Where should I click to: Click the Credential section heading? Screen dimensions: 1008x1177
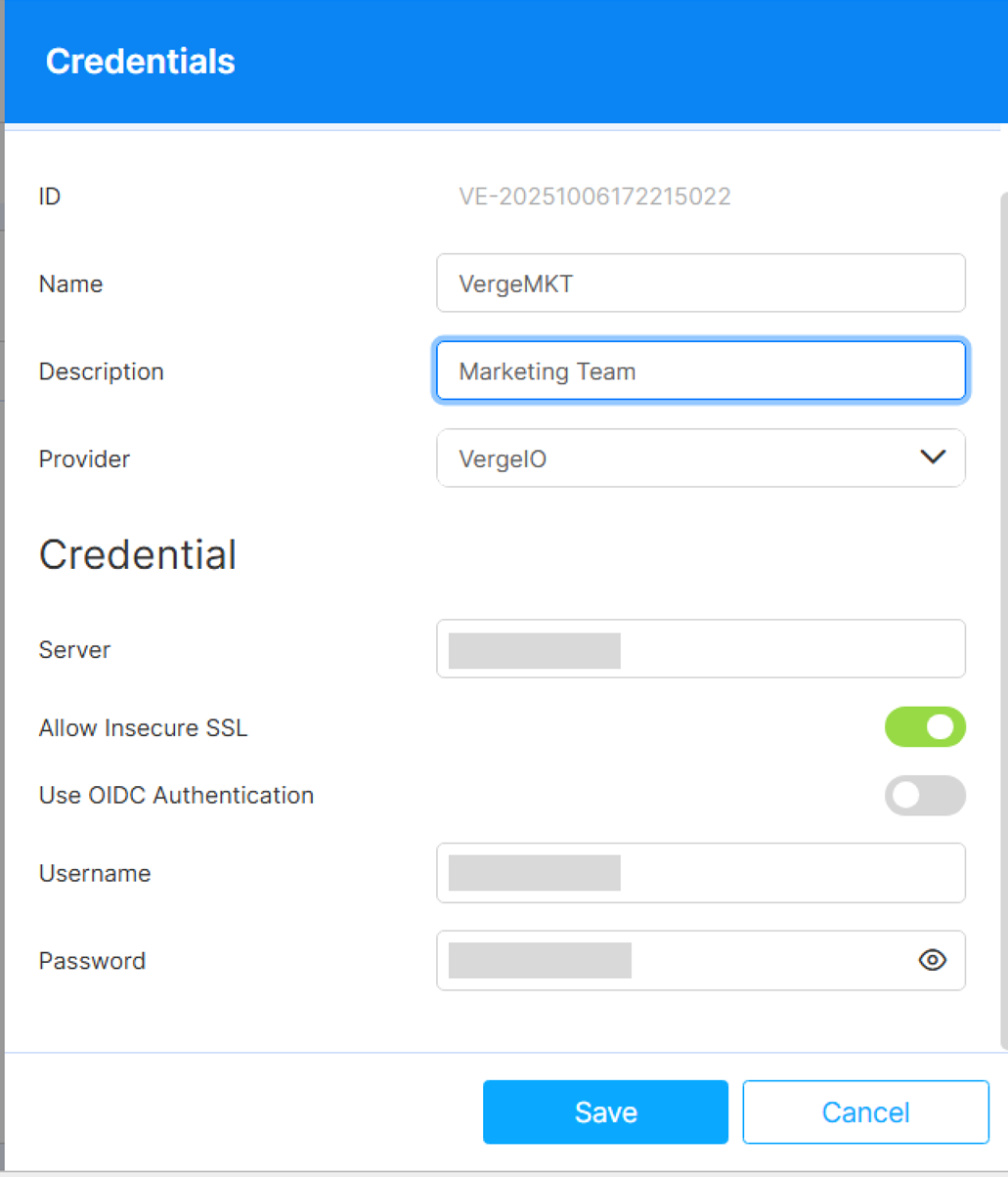[x=137, y=554]
